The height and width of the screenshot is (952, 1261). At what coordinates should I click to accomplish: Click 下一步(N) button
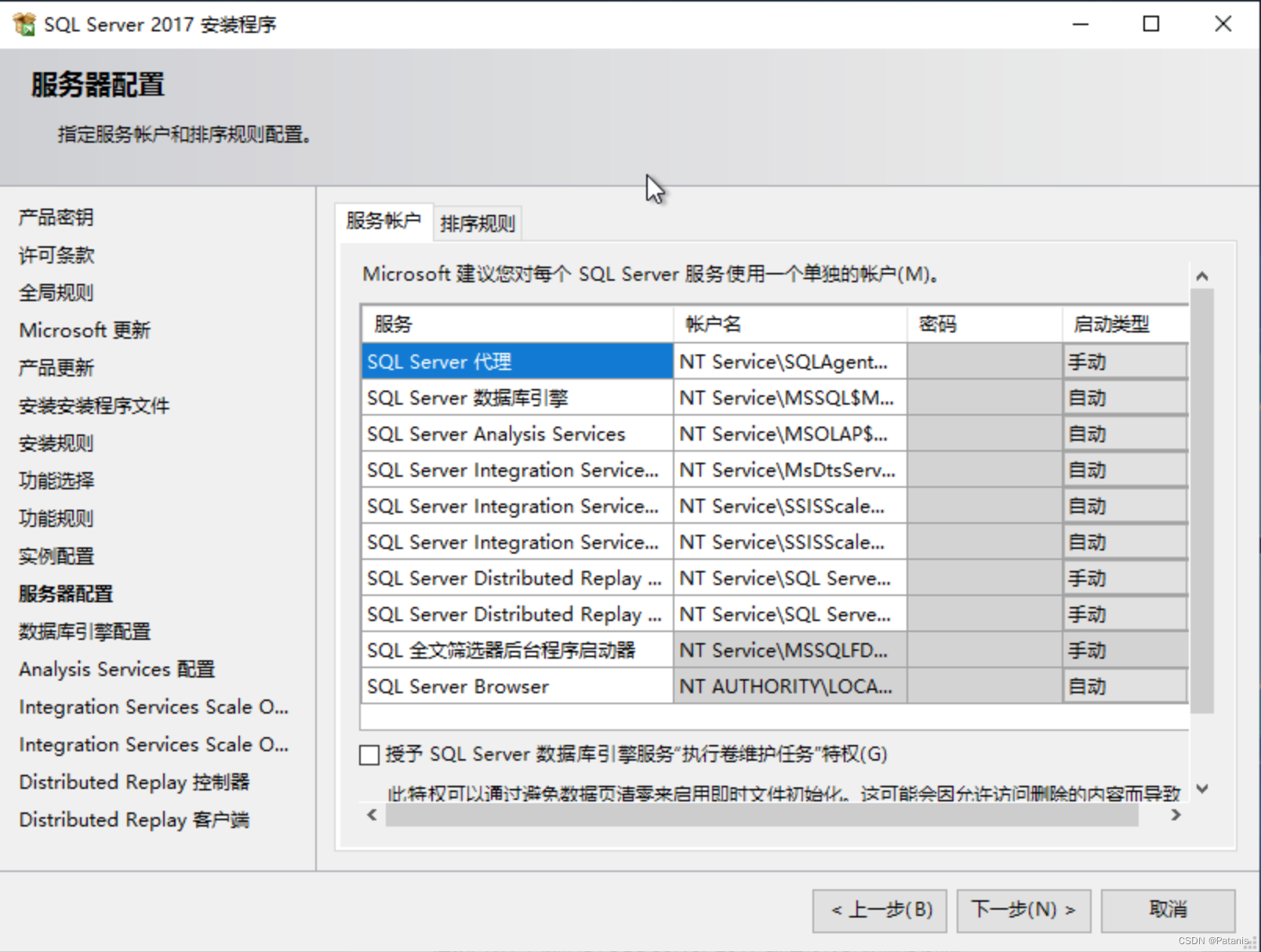coord(1023,910)
